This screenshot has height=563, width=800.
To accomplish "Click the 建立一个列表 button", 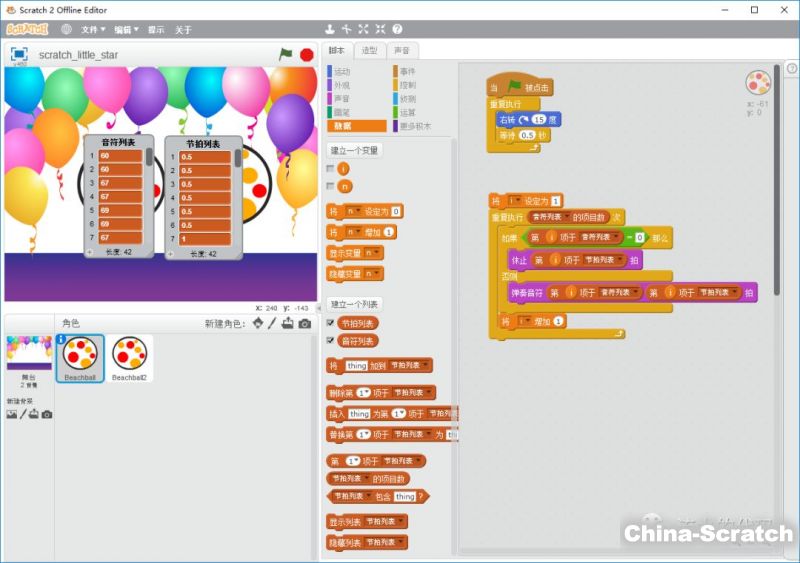I will point(354,304).
